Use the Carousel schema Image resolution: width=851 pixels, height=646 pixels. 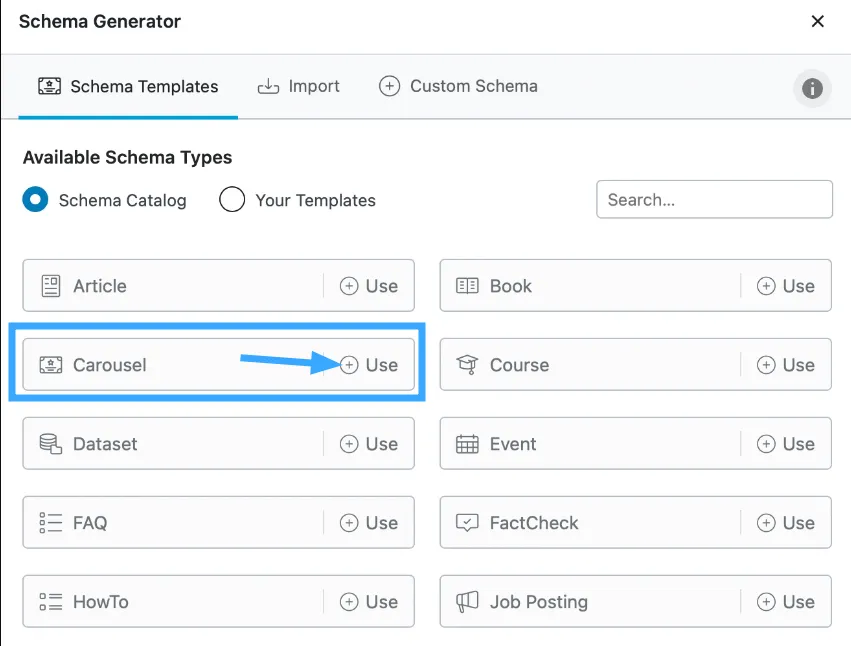pyautogui.click(x=369, y=365)
